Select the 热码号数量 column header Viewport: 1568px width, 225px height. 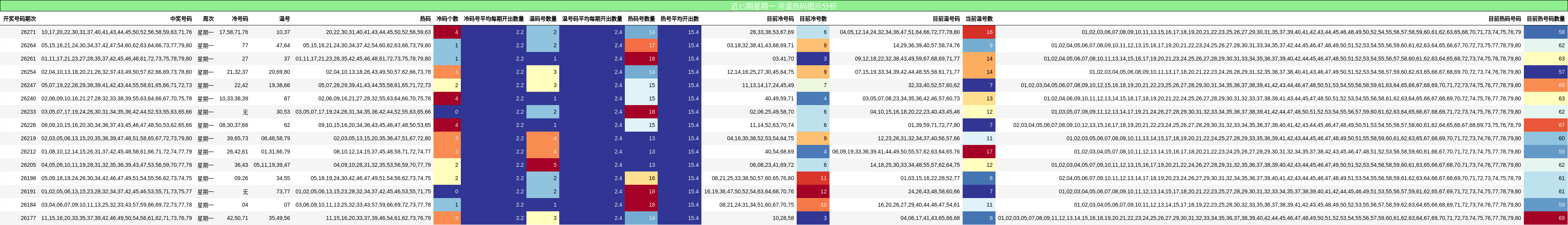pyautogui.click(x=642, y=19)
